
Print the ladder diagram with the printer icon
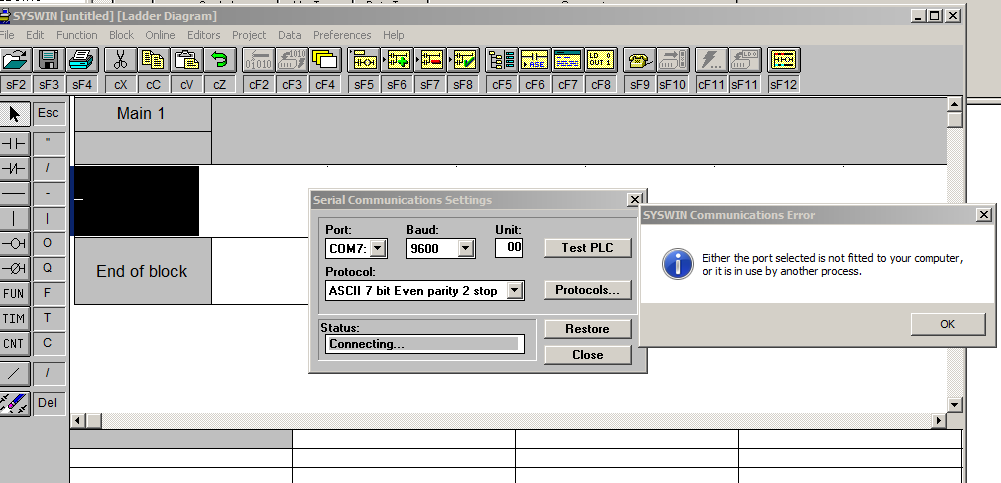tap(82, 60)
